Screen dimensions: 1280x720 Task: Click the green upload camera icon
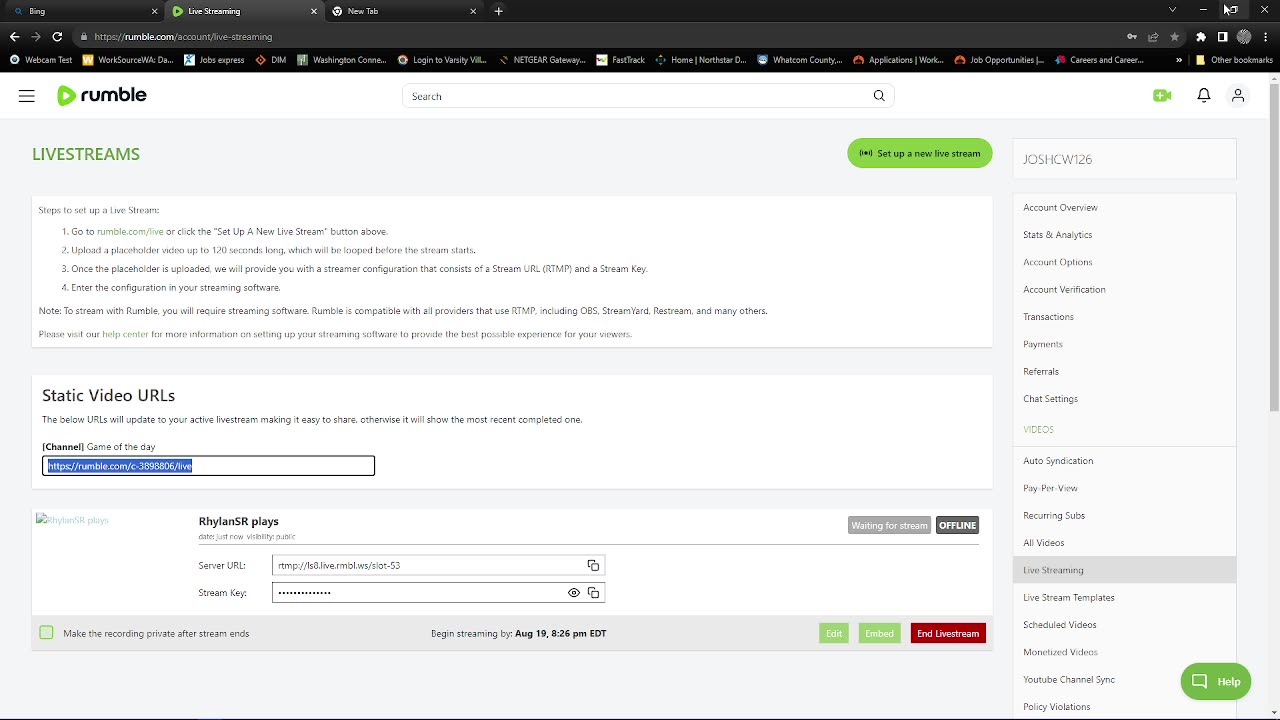coord(1162,96)
